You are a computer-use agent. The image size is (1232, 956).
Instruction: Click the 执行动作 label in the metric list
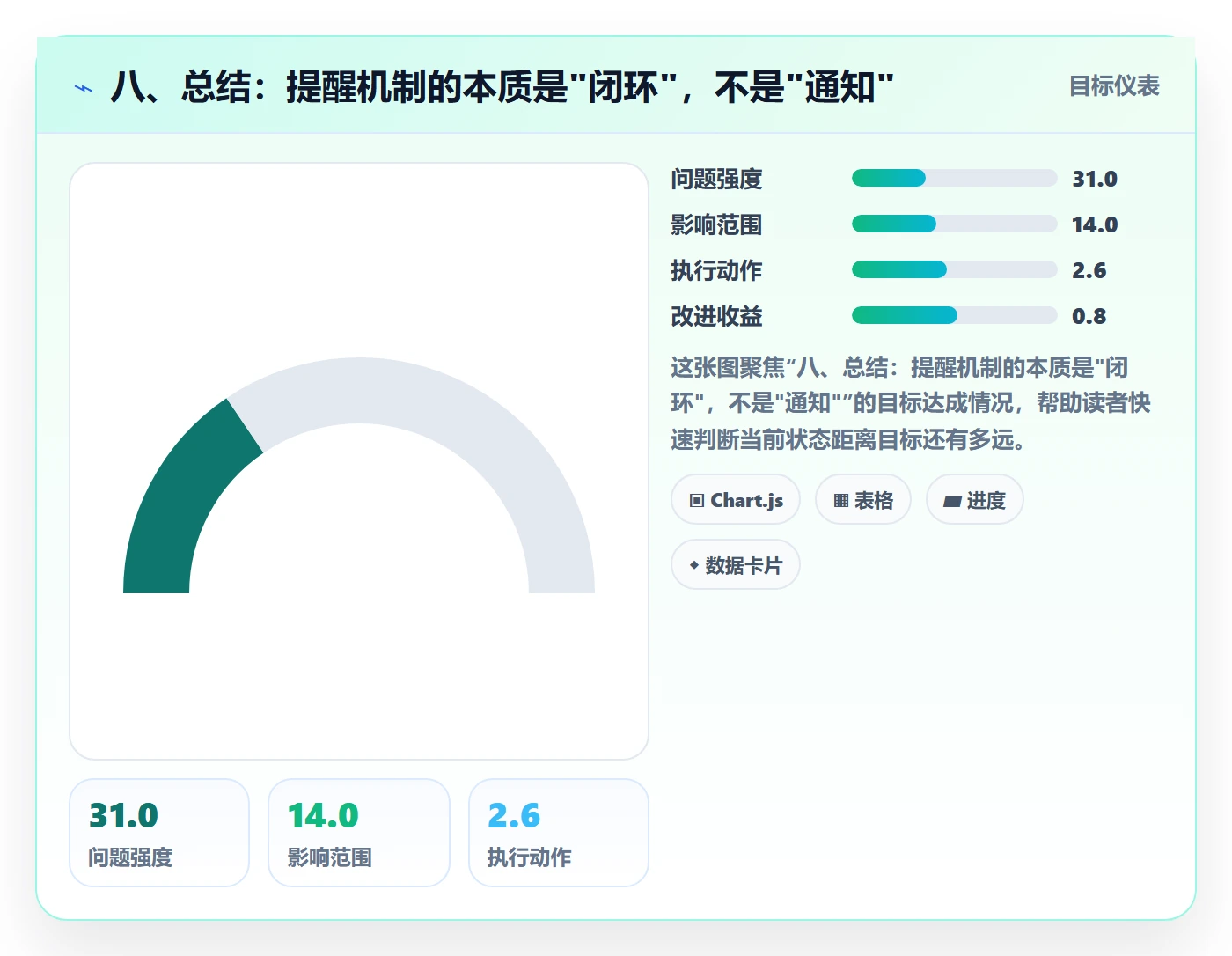pos(716,270)
